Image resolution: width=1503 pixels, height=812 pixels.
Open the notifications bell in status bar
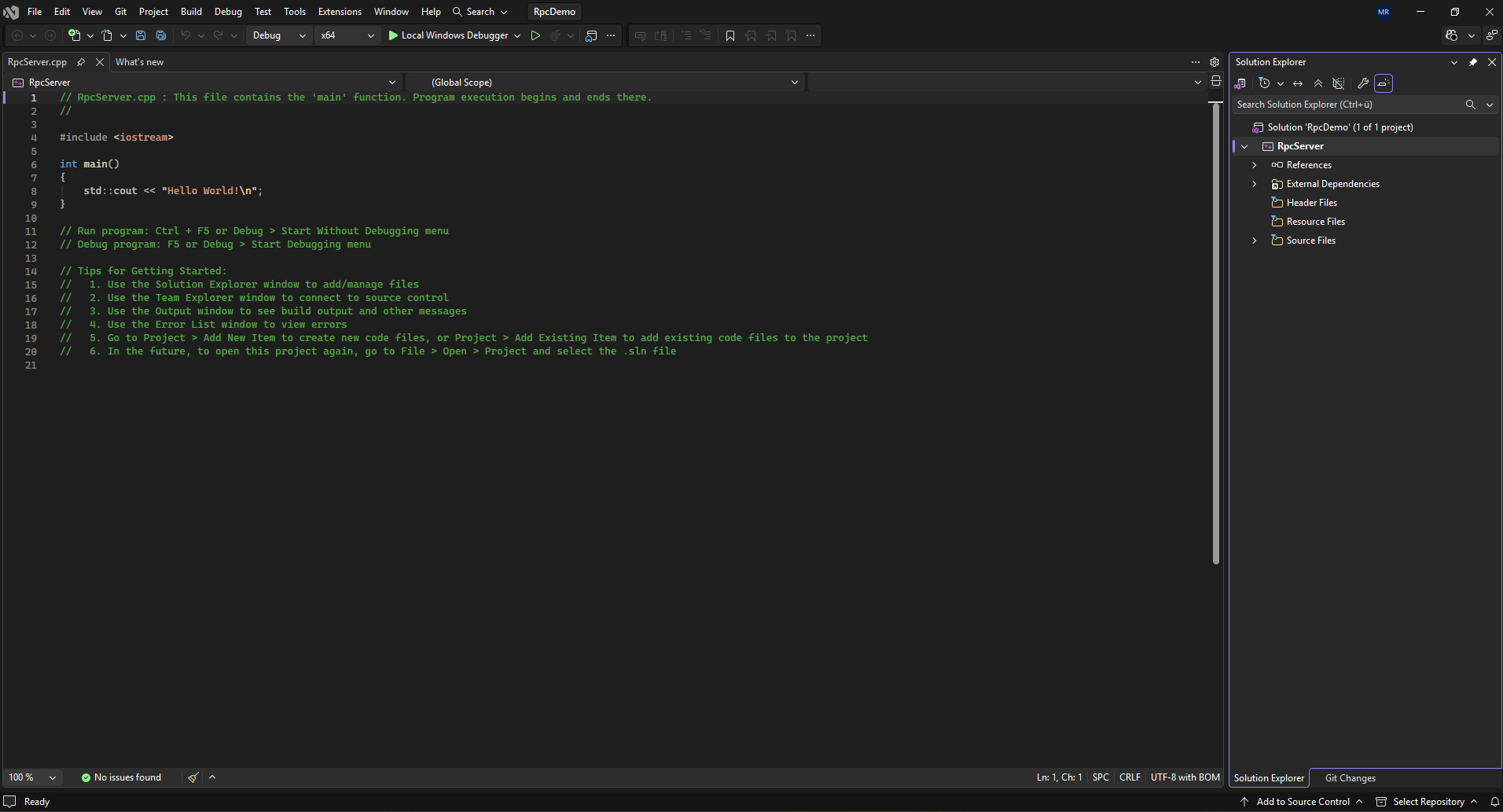(1494, 802)
